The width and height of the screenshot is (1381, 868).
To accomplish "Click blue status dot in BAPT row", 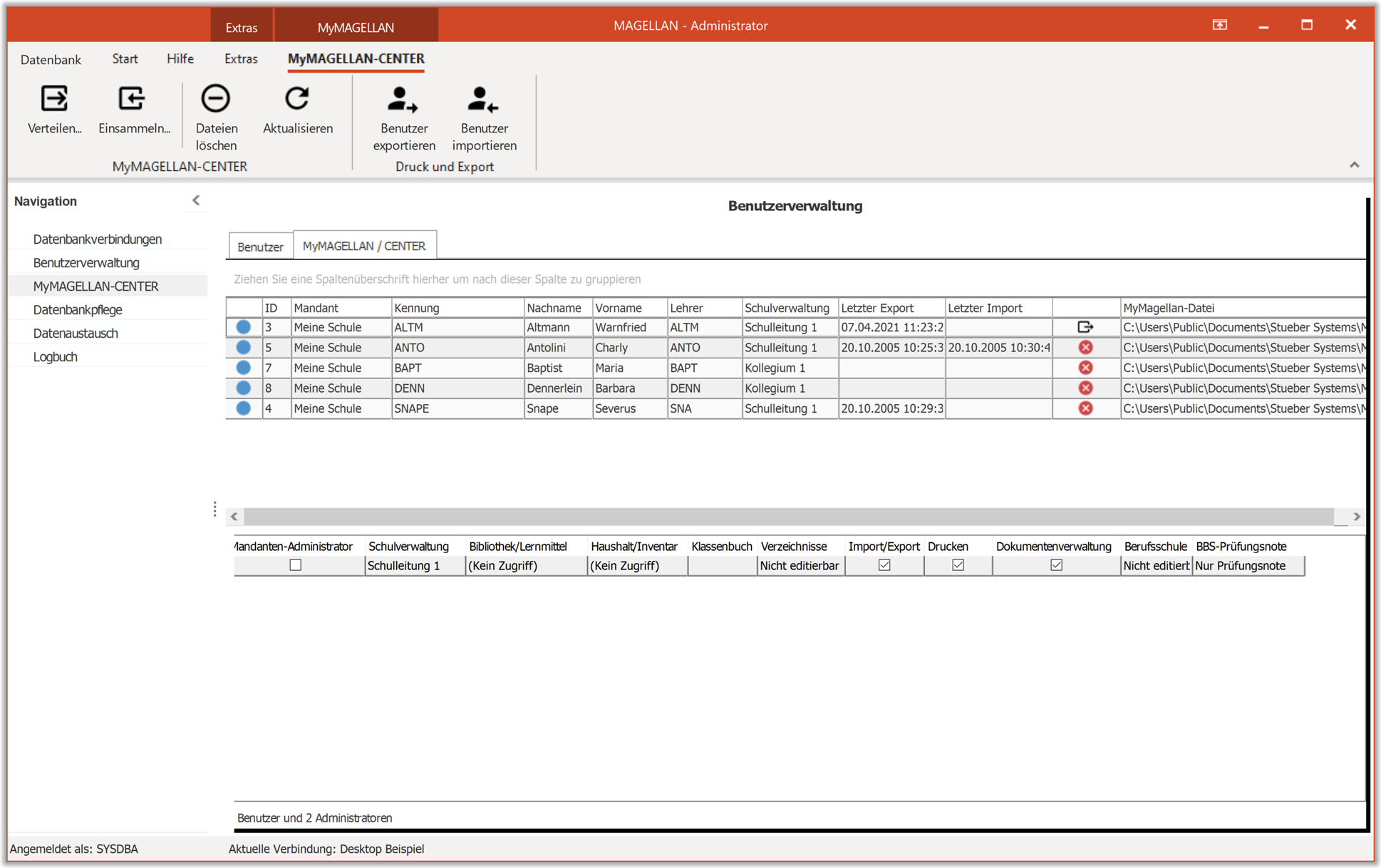I will pyautogui.click(x=244, y=368).
